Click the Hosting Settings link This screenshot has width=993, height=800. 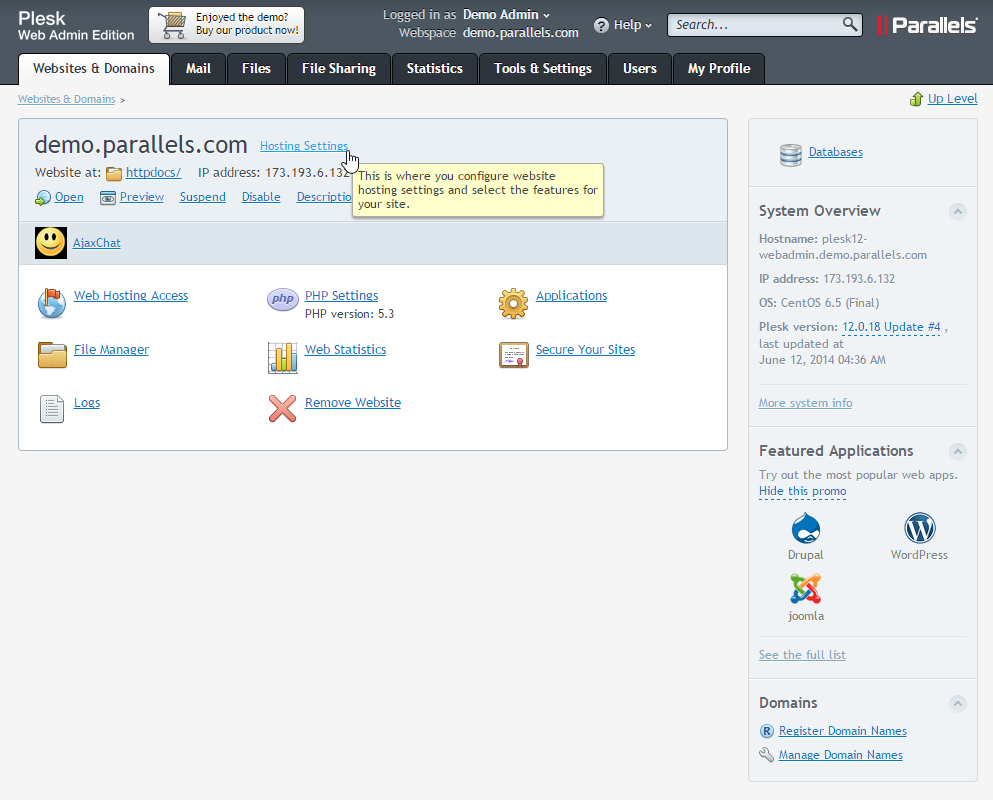point(304,146)
